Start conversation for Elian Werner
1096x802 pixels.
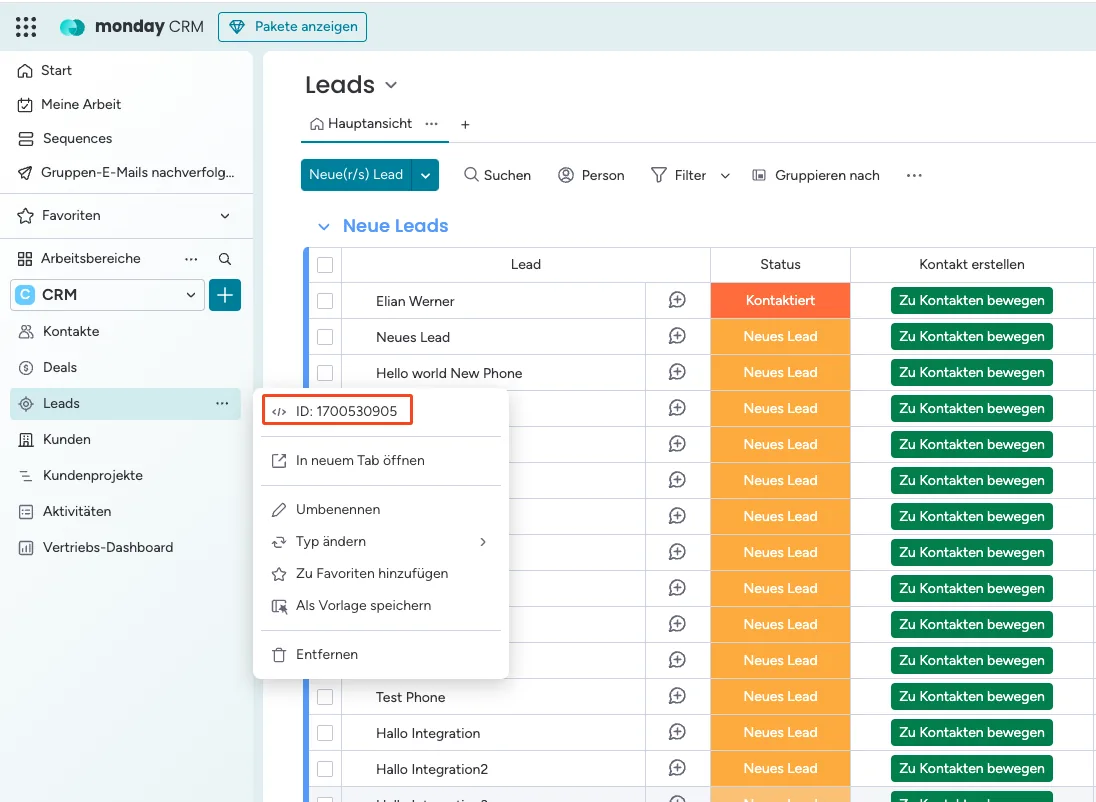pyautogui.click(x=677, y=301)
